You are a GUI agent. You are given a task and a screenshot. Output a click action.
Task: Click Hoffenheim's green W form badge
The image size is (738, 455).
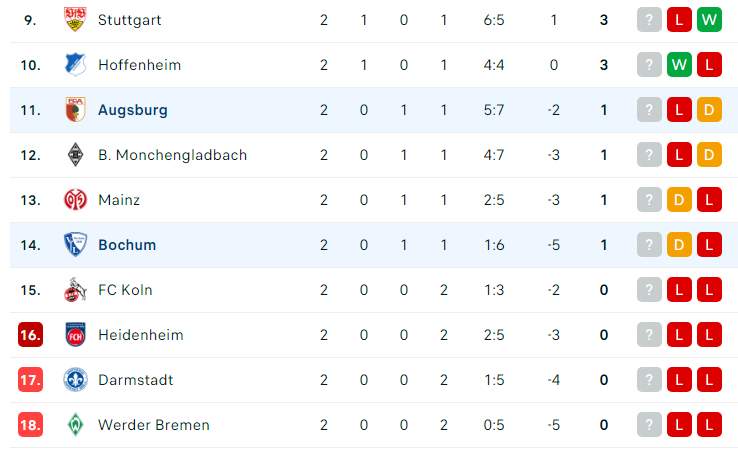(679, 64)
